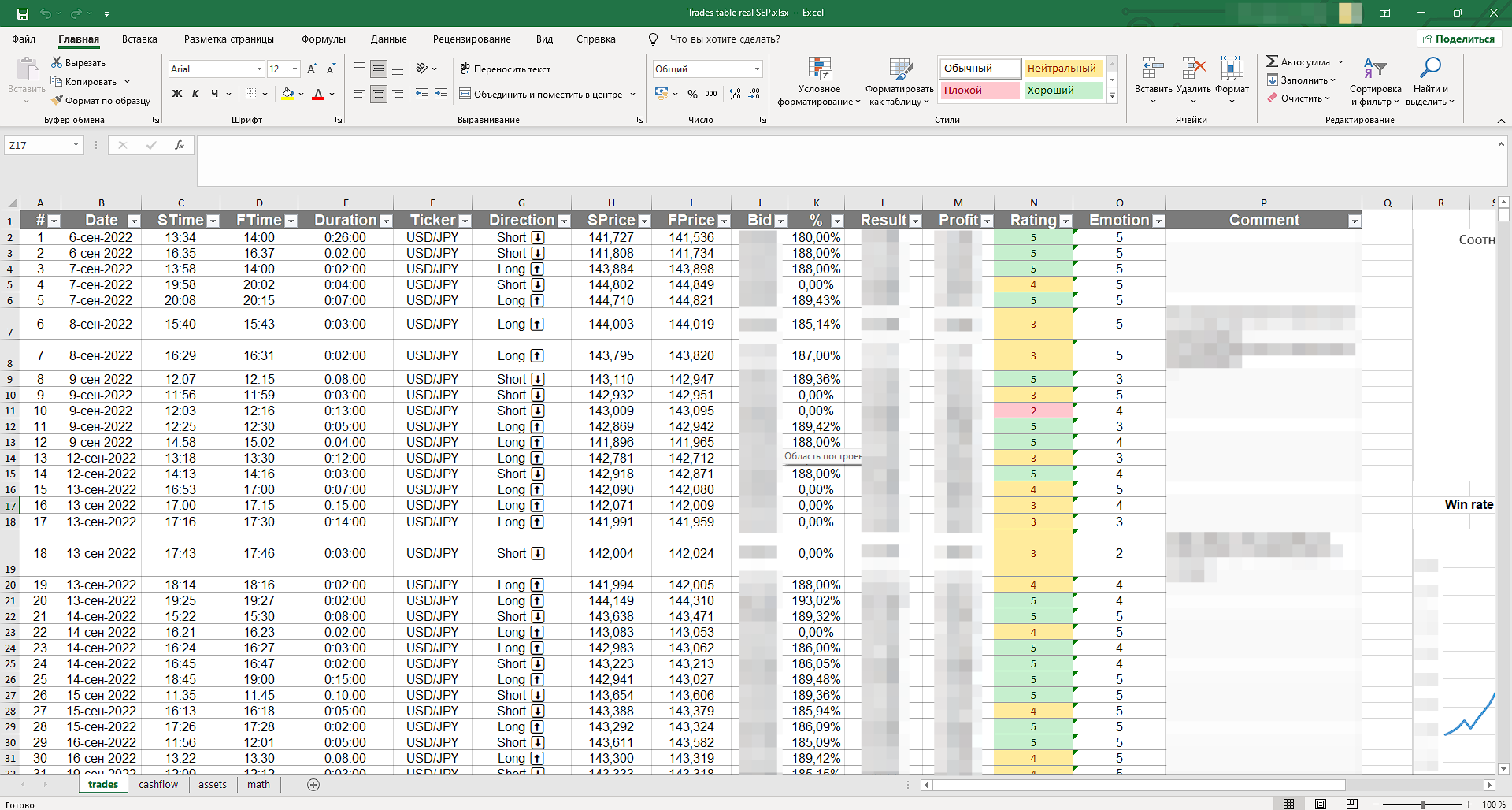Open text orientation options

[426, 69]
